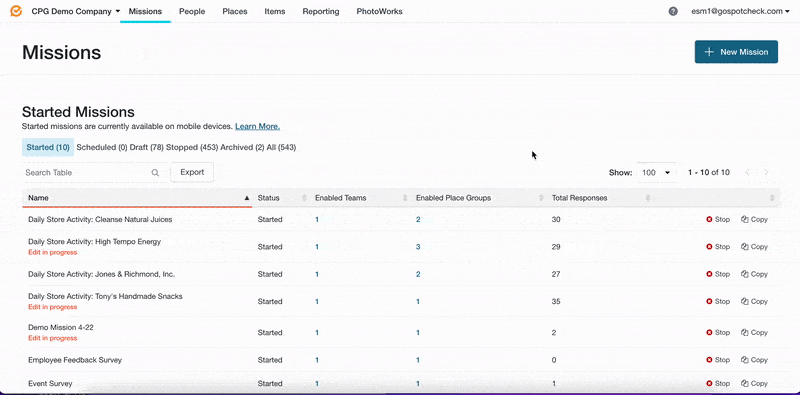Open the Show 100 rows dropdown
Viewport: 800px width, 395px height.
pos(656,172)
